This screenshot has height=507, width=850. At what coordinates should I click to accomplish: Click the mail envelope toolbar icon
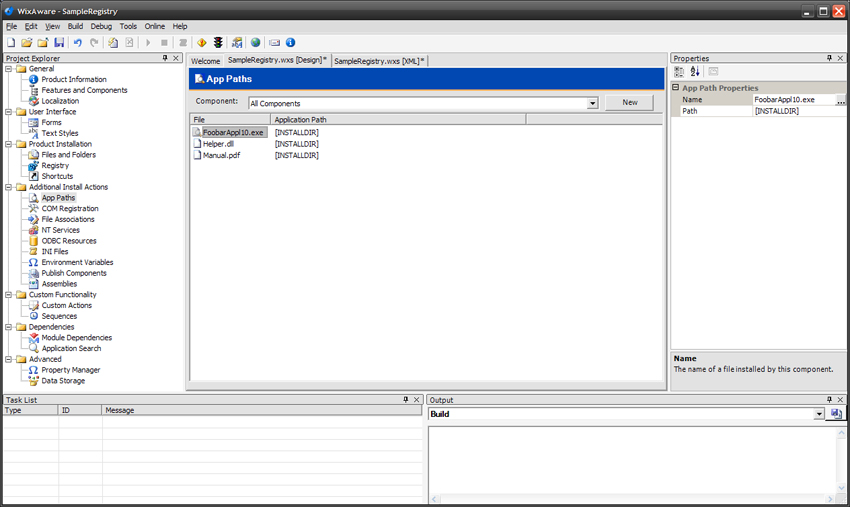point(275,42)
